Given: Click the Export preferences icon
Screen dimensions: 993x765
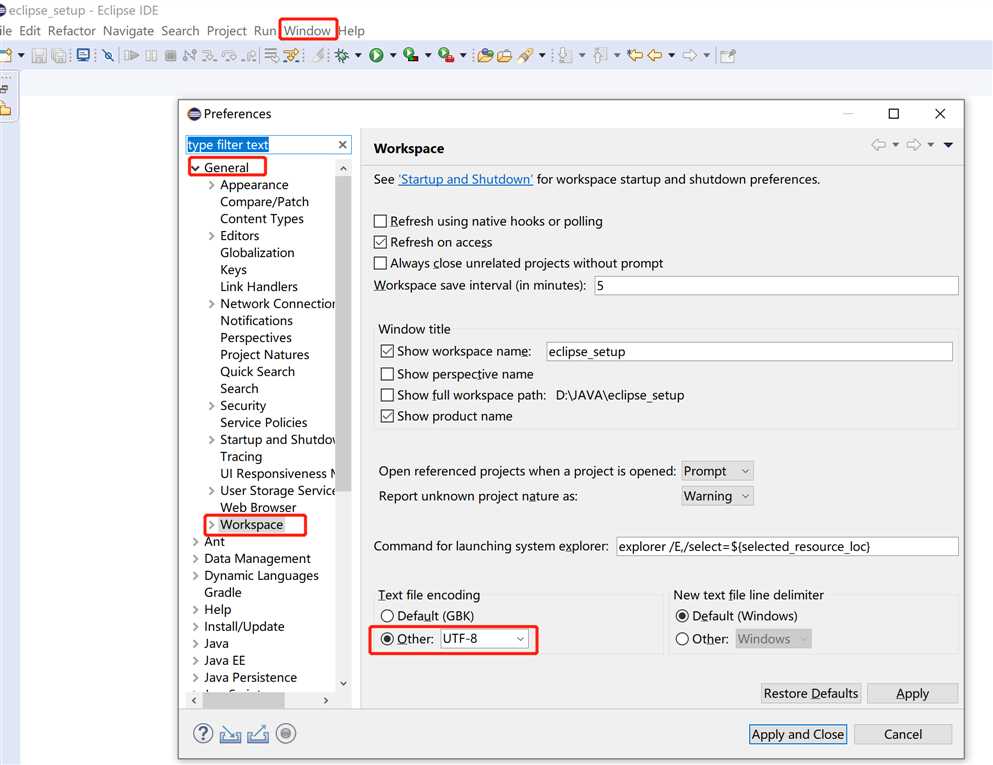Looking at the screenshot, I should pos(258,734).
